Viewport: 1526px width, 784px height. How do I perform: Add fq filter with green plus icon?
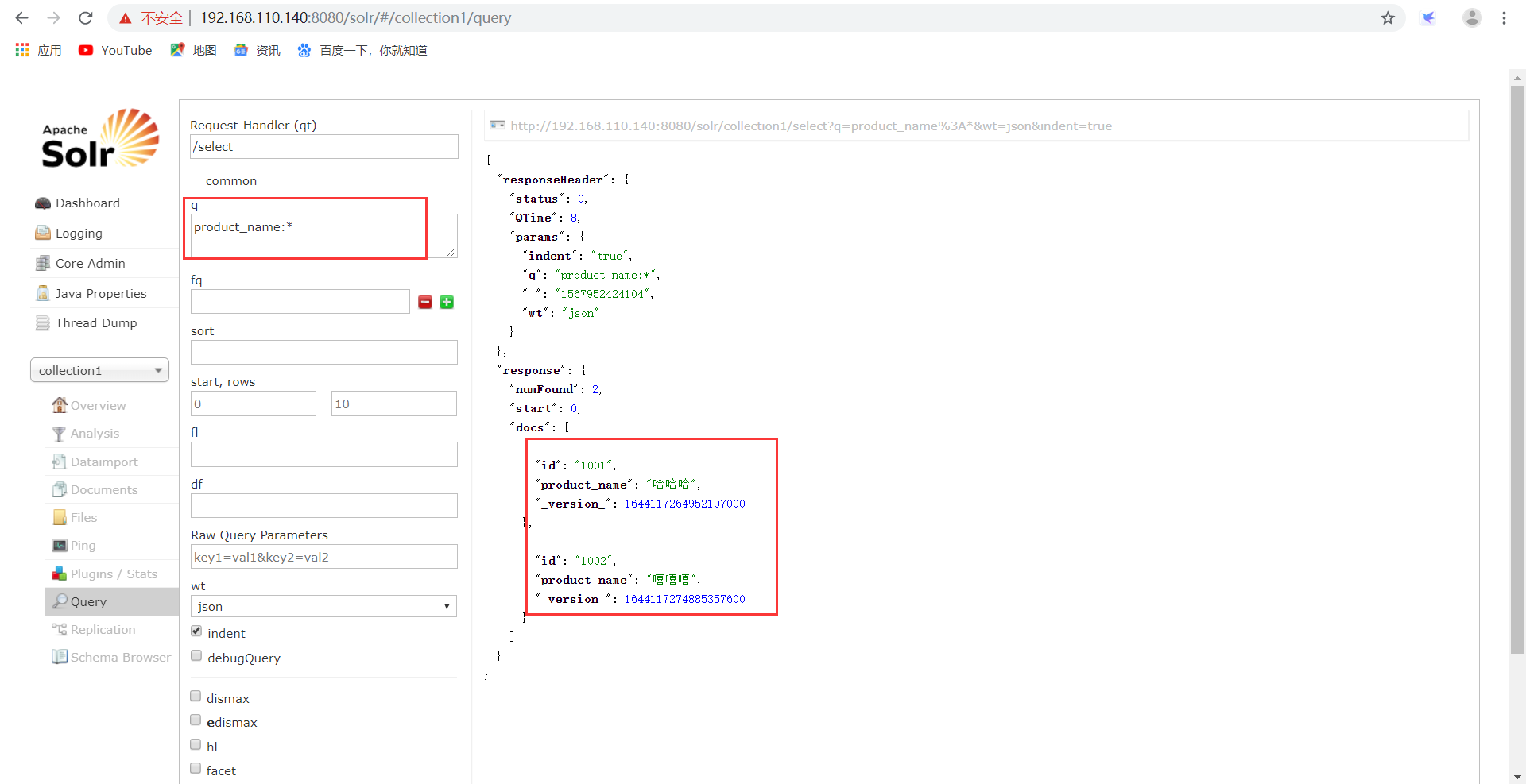tap(447, 302)
